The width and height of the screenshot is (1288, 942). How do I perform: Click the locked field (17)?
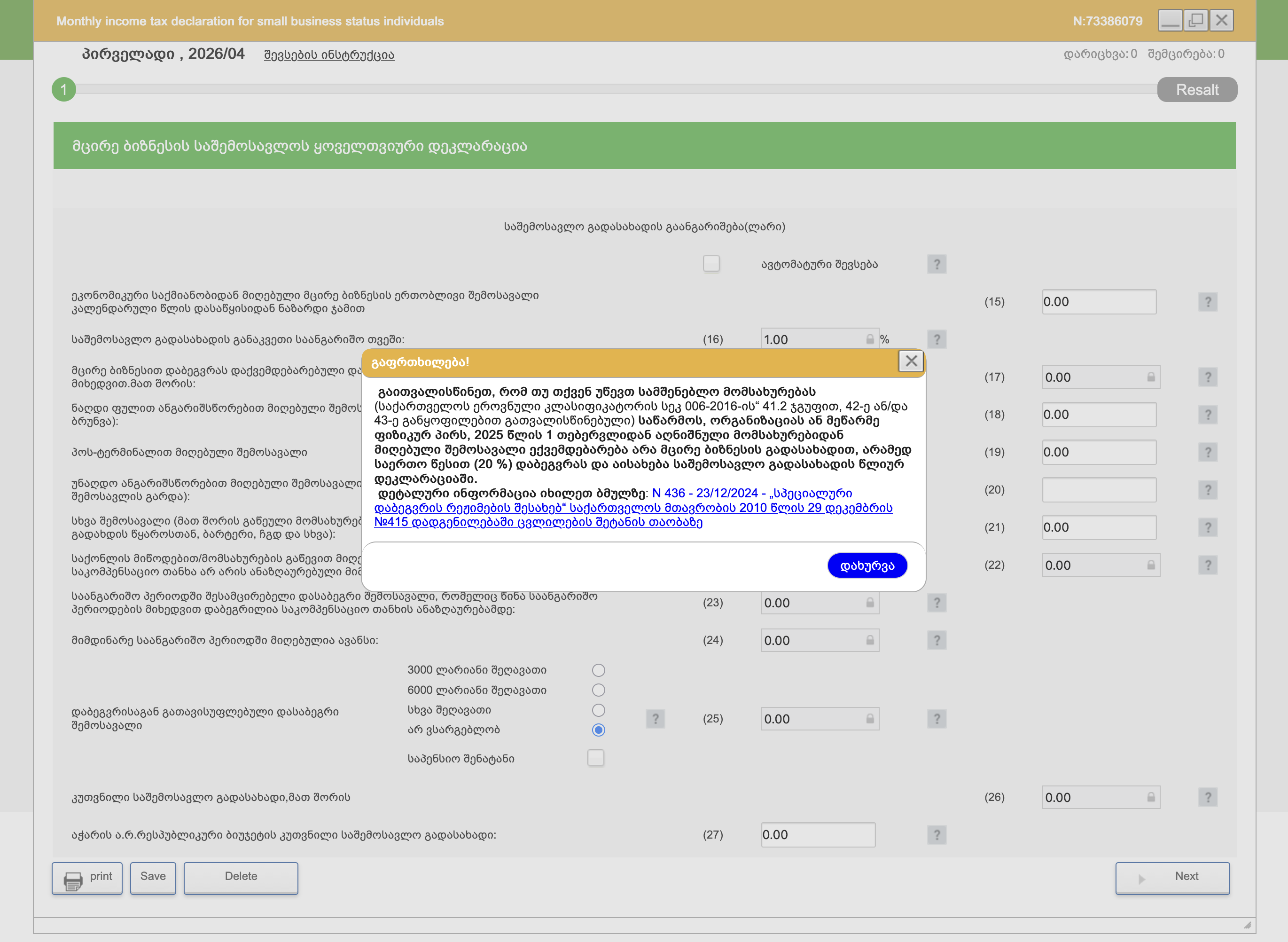point(1101,377)
